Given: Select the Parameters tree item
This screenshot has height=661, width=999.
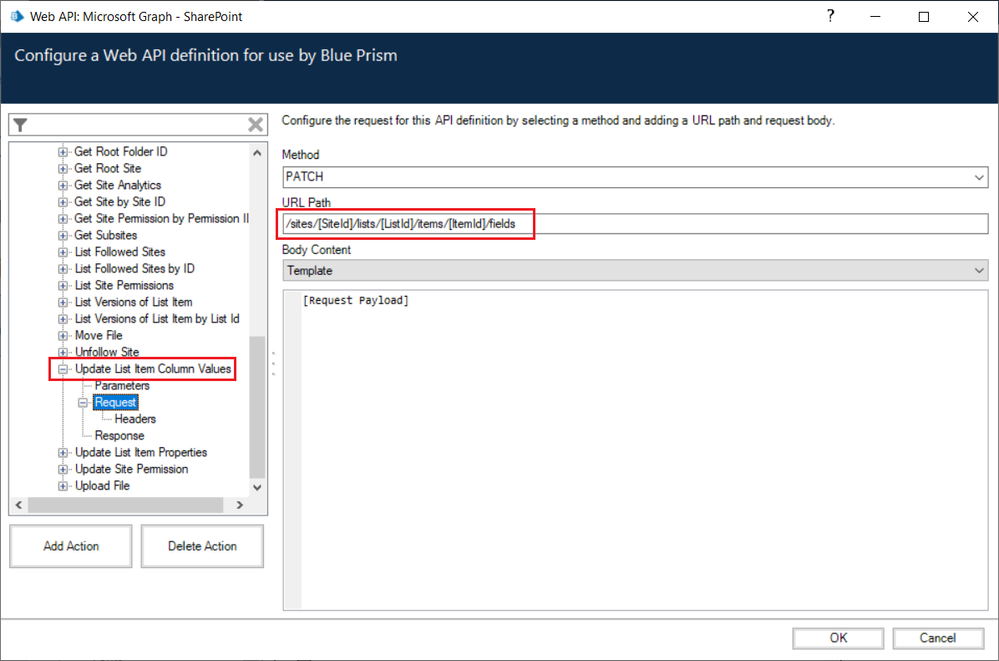Looking at the screenshot, I should (122, 386).
